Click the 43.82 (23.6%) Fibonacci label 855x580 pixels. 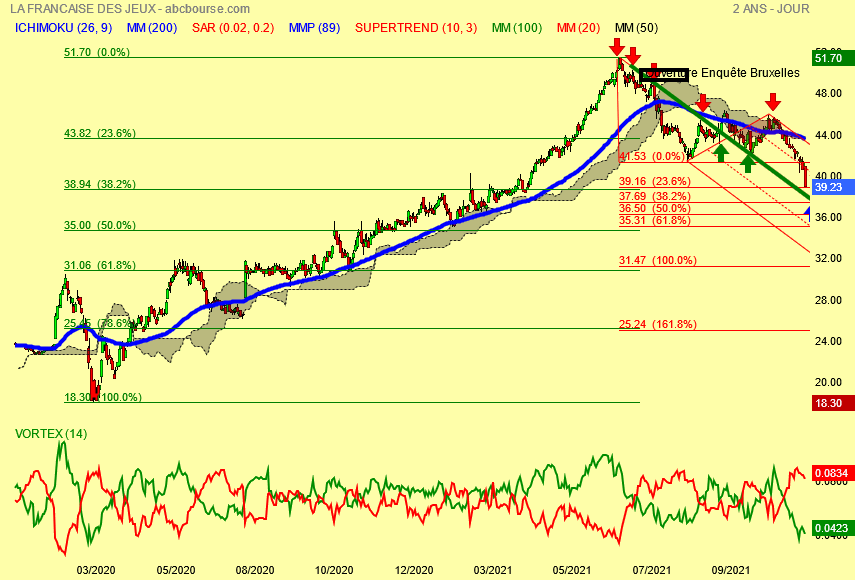(x=100, y=133)
